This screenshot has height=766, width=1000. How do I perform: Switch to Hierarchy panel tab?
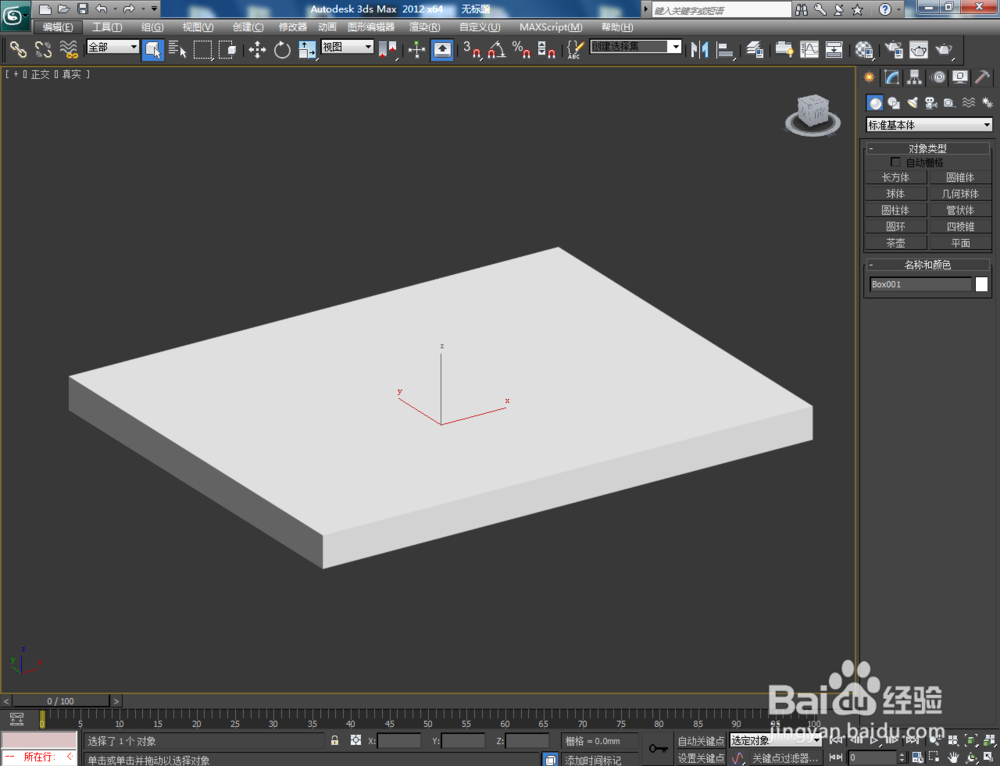(915, 77)
